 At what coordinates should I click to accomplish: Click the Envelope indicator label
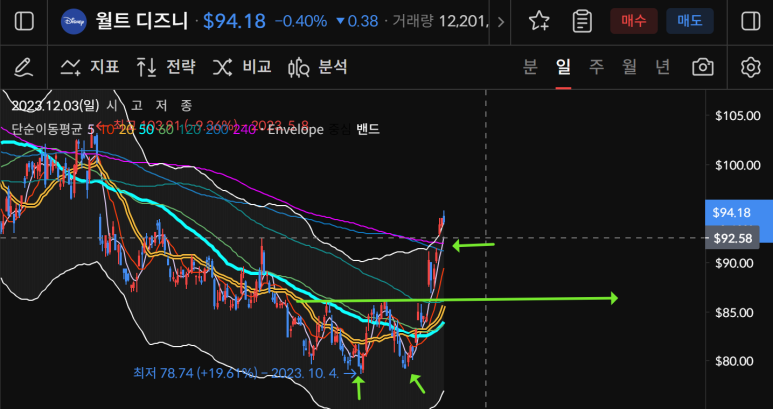tap(296, 130)
